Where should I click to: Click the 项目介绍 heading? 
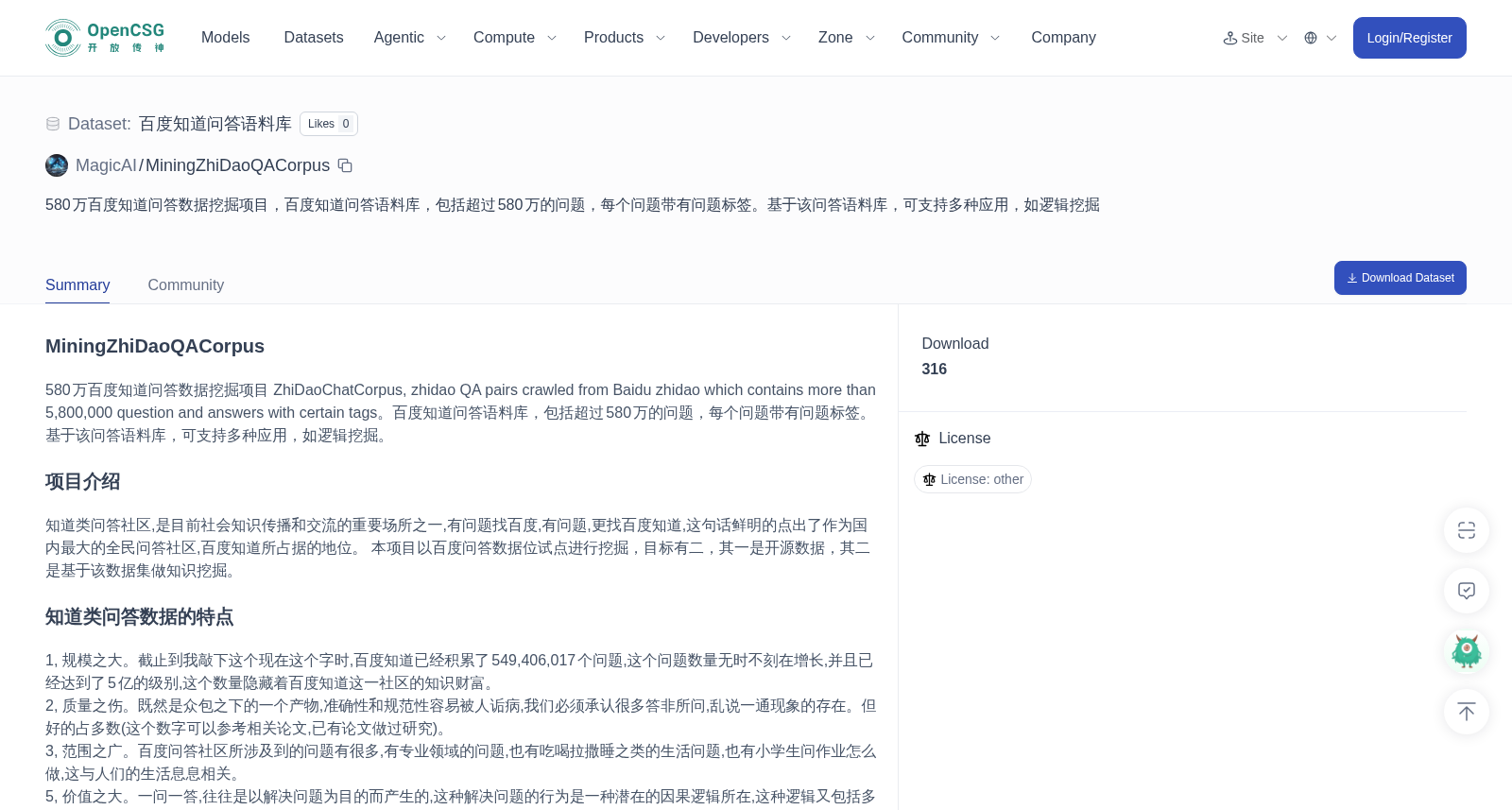(83, 481)
